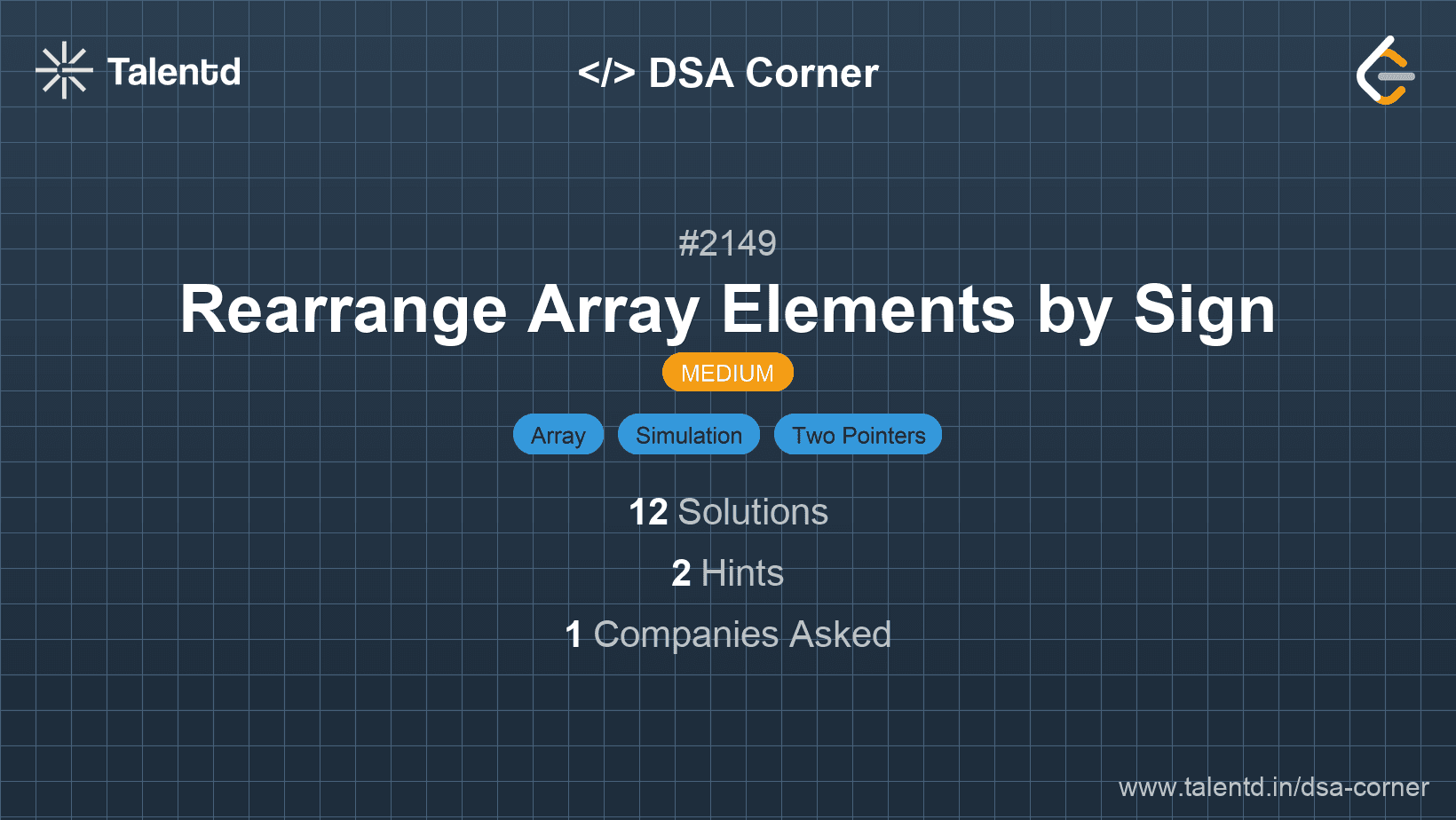Image resolution: width=1456 pixels, height=820 pixels.
Task: Open the 1 Companies Asked entry
Action: coord(727,635)
